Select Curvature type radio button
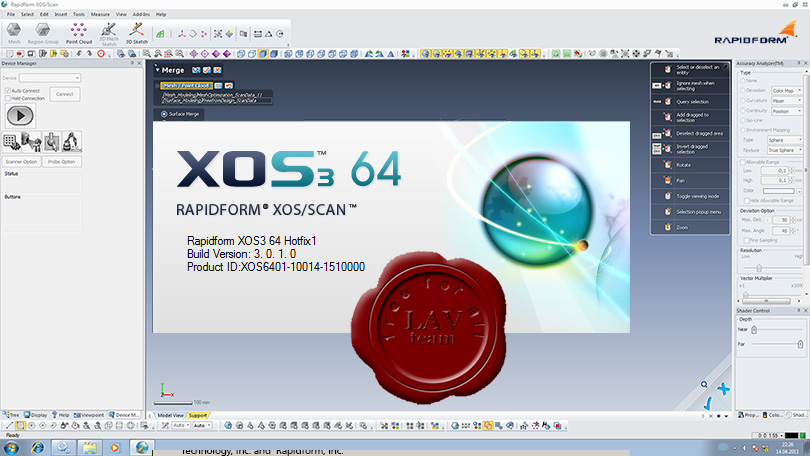This screenshot has width=810, height=456. [743, 101]
